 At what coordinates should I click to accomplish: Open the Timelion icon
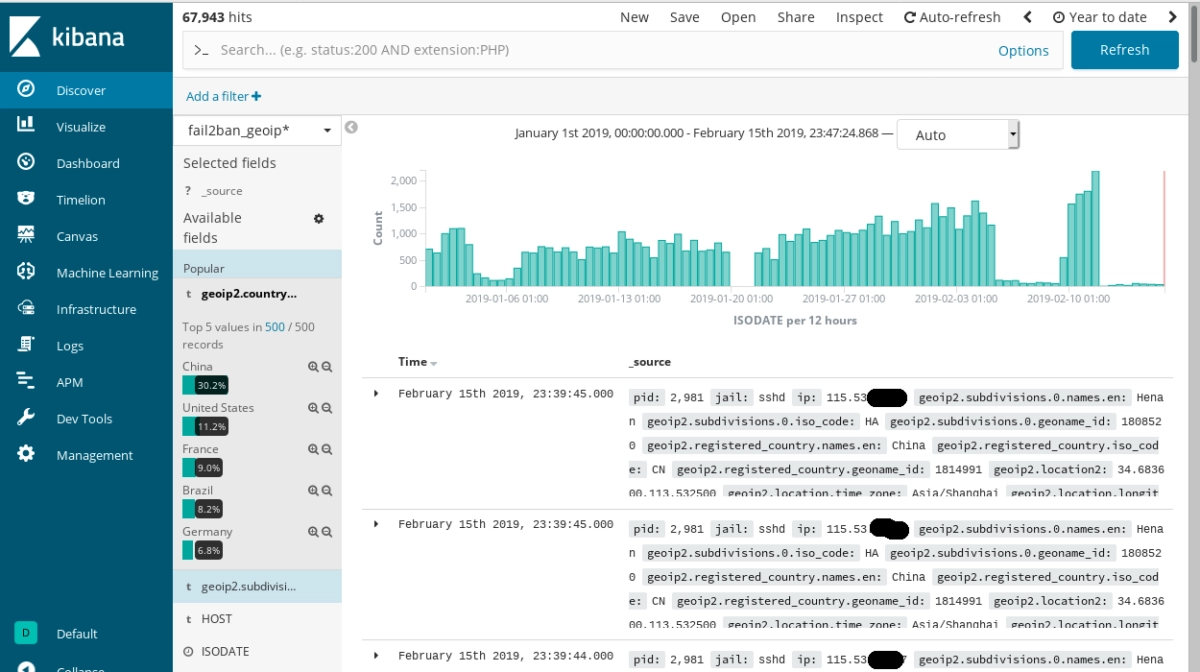tap(26, 199)
